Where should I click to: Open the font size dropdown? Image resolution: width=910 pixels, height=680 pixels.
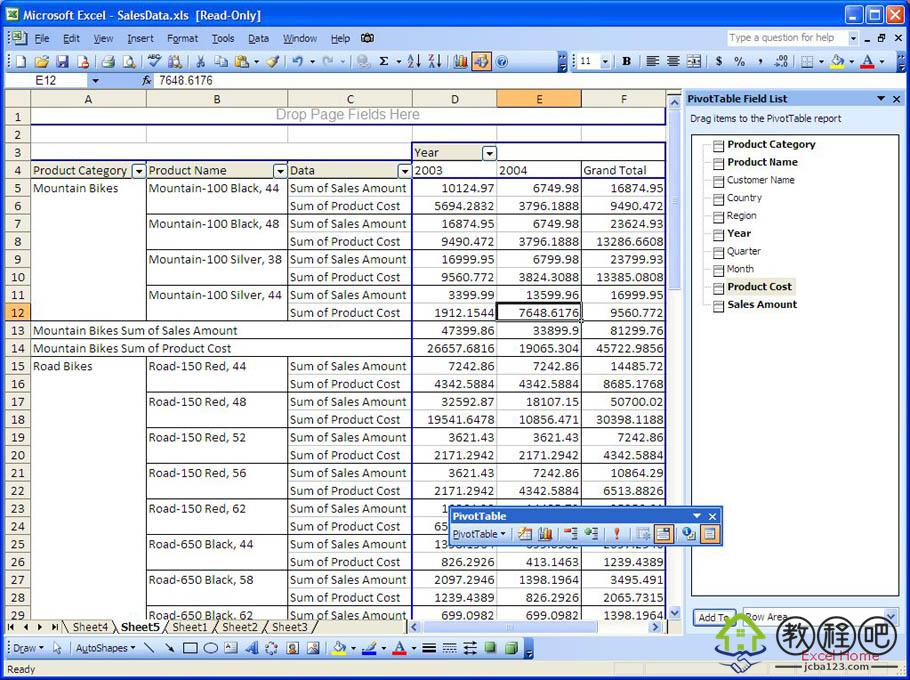[605, 61]
